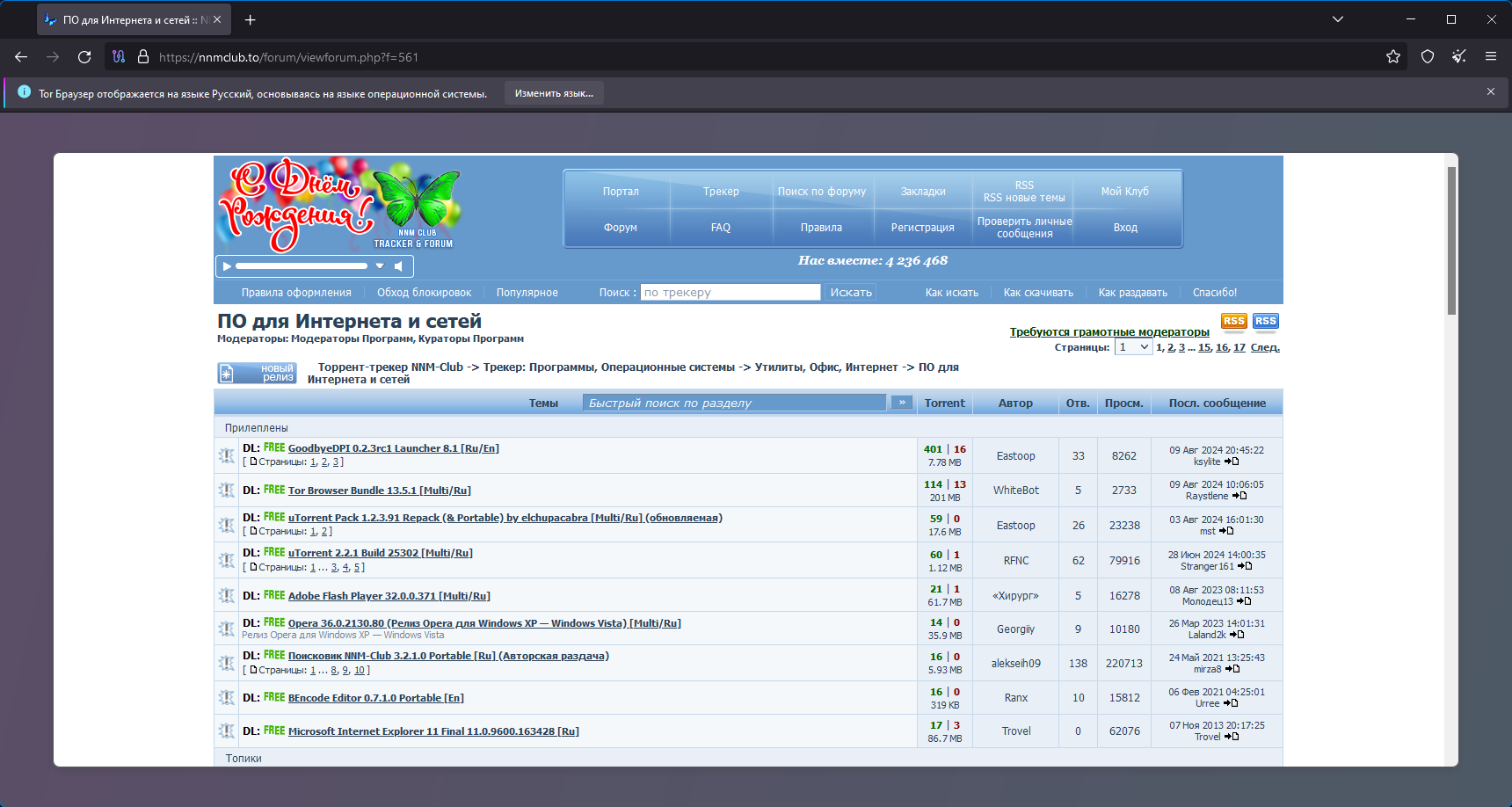The height and width of the screenshot is (807, 1512).
Task: Open the Tor shield security level icon
Action: pyautogui.click(x=1428, y=57)
